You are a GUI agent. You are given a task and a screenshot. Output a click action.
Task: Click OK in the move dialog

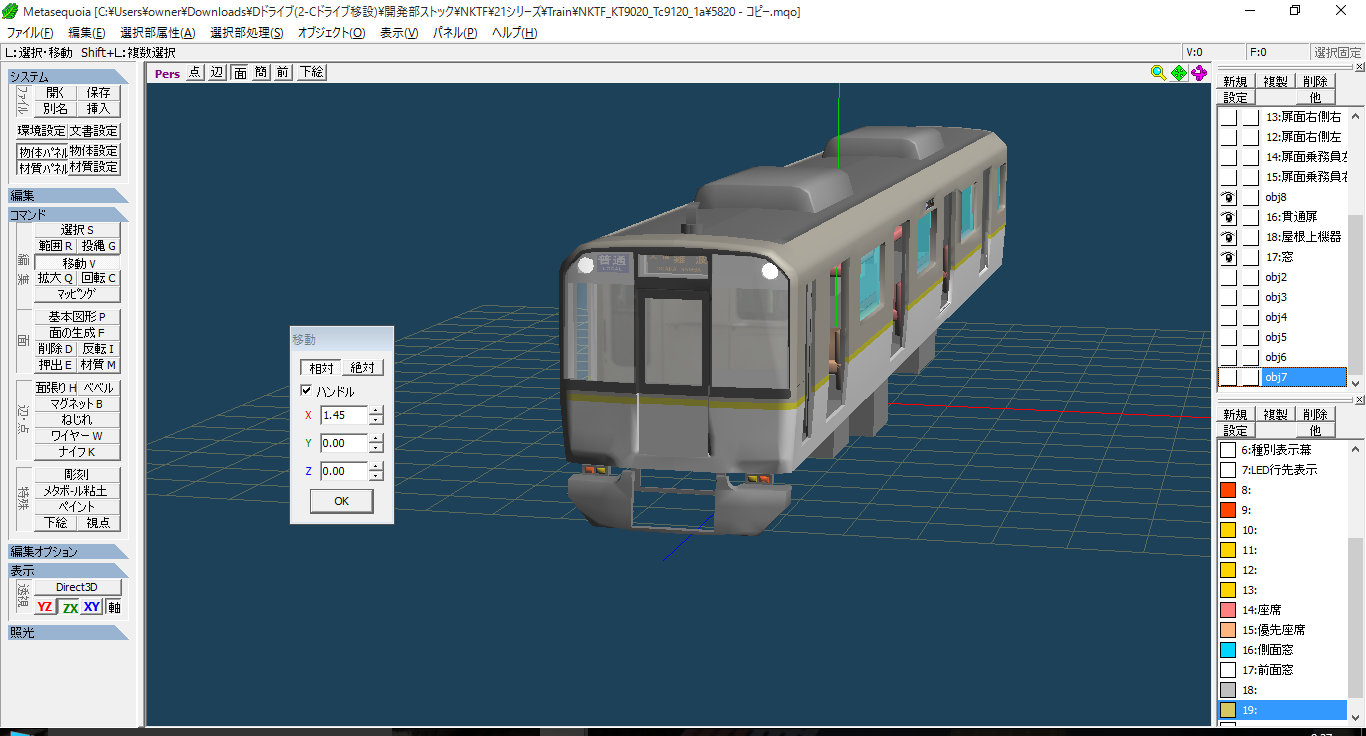(x=341, y=501)
